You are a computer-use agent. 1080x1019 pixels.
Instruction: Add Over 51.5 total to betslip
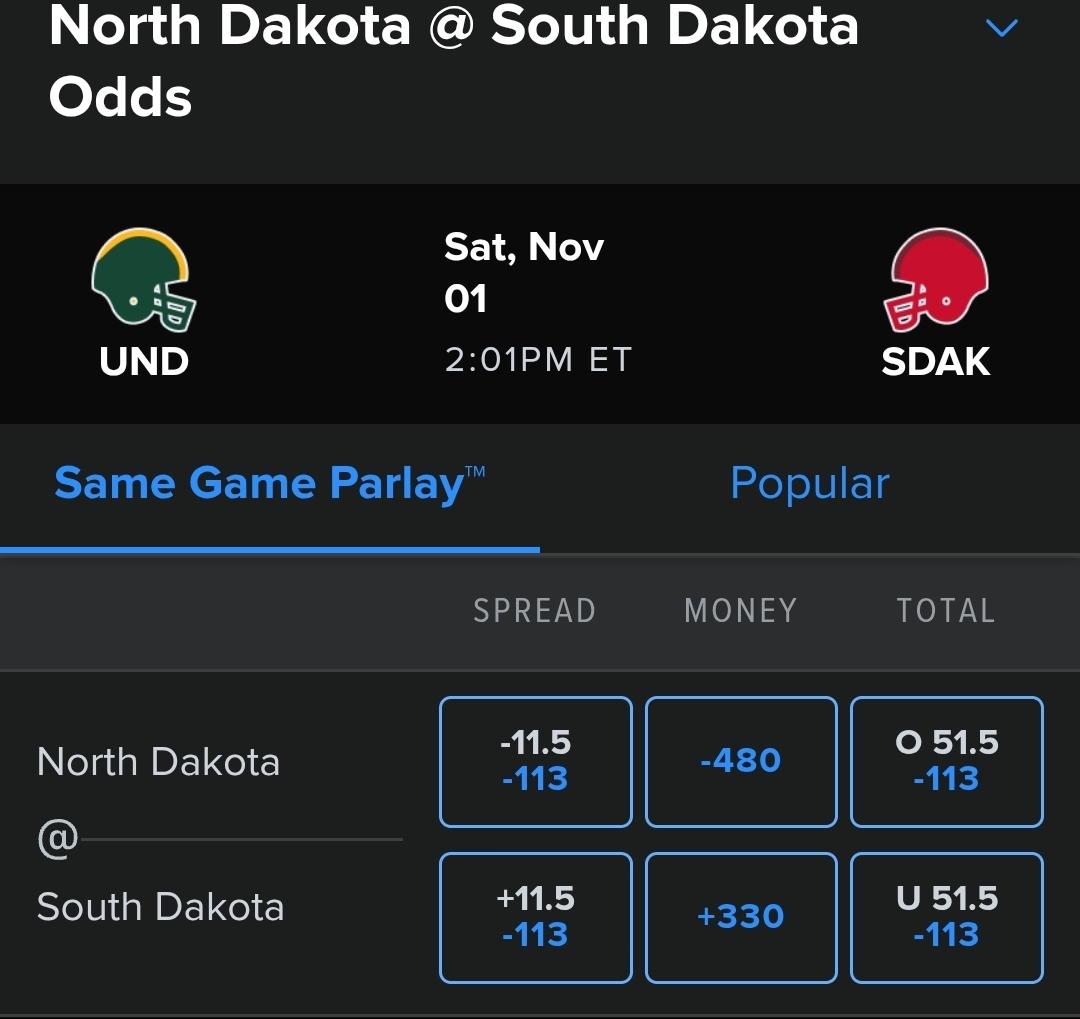946,761
